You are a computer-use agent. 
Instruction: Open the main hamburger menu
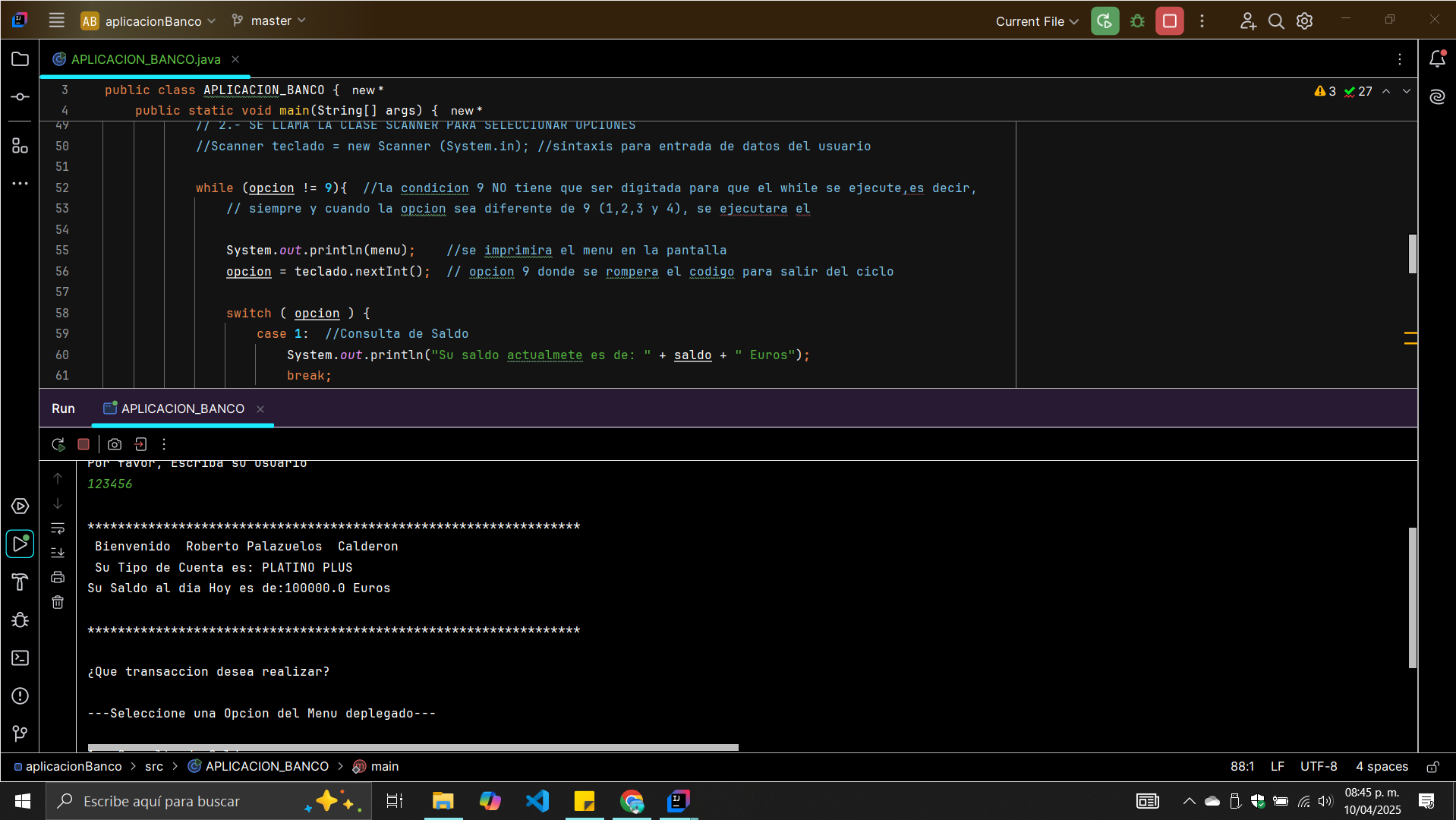coord(56,20)
